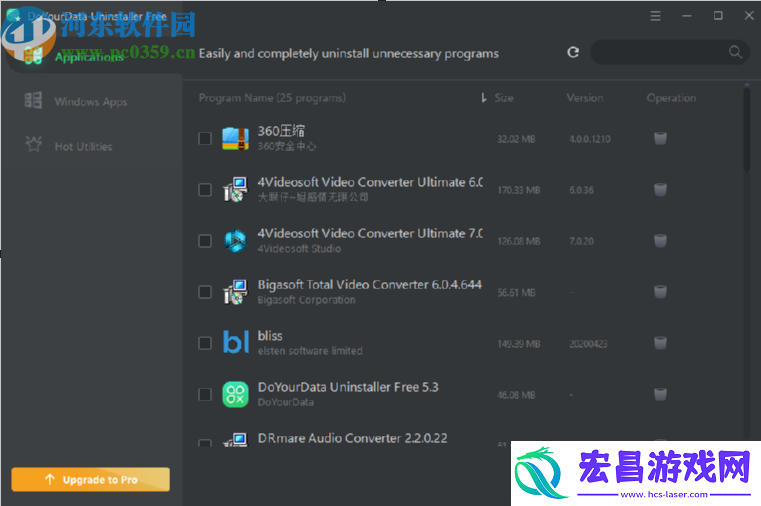This screenshot has width=761, height=506.
Task: Click the Hot Utilities star icon
Action: (33, 144)
